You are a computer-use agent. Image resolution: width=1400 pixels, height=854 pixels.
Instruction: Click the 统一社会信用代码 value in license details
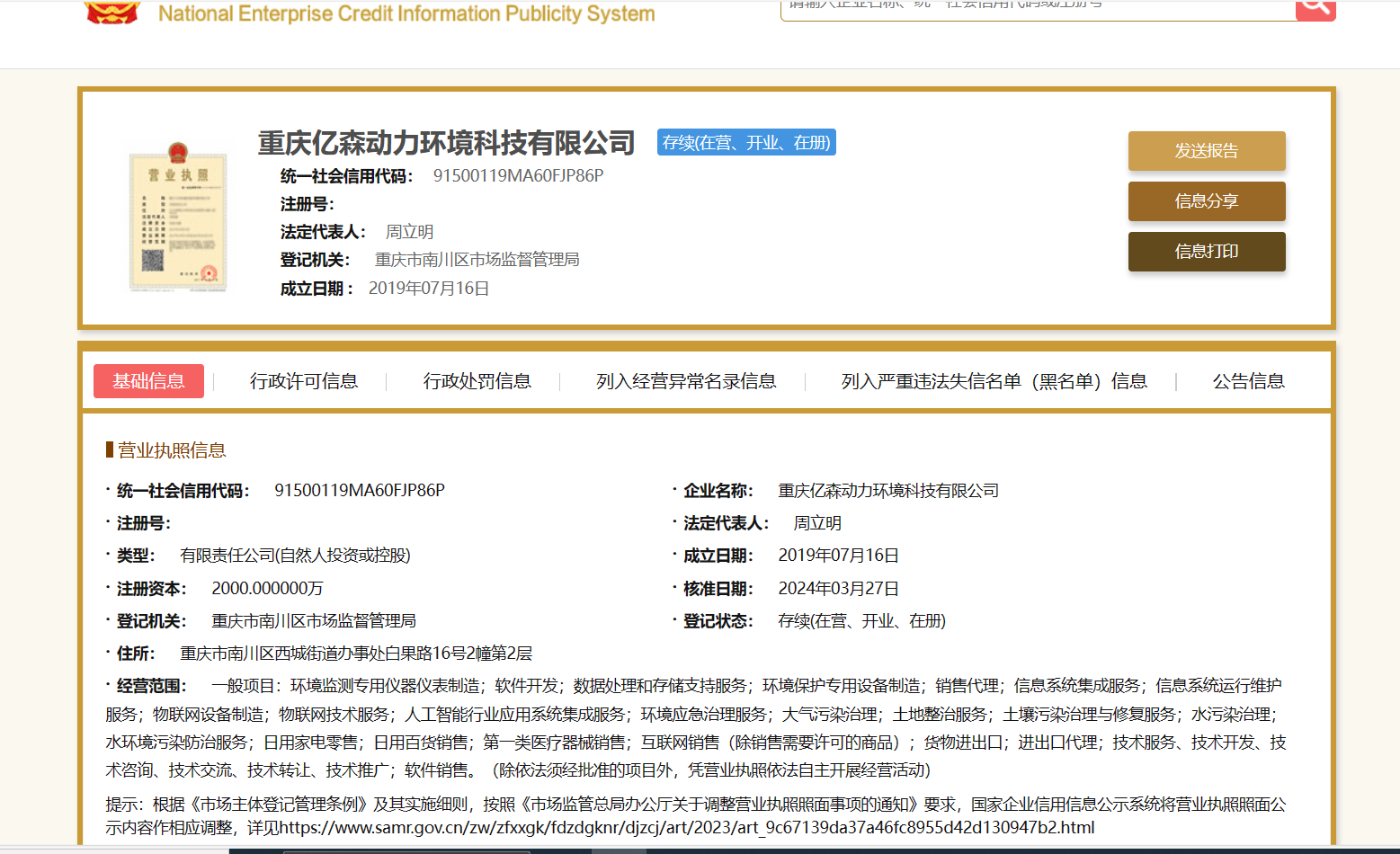click(x=360, y=491)
